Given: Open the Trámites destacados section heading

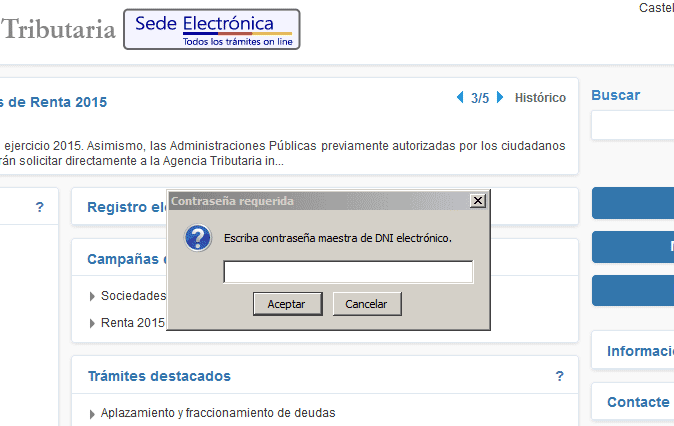Looking at the screenshot, I should (159, 376).
